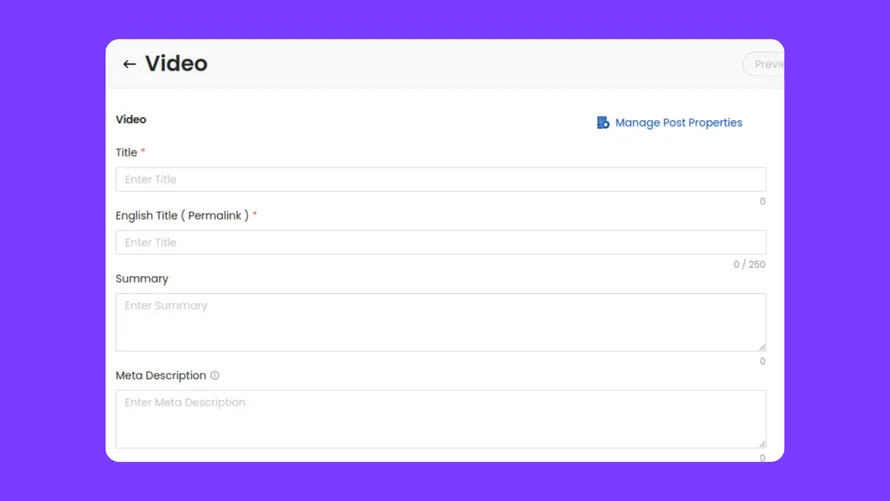Click the small Video section label
Screen dimensions: 890x501
coord(131,120)
